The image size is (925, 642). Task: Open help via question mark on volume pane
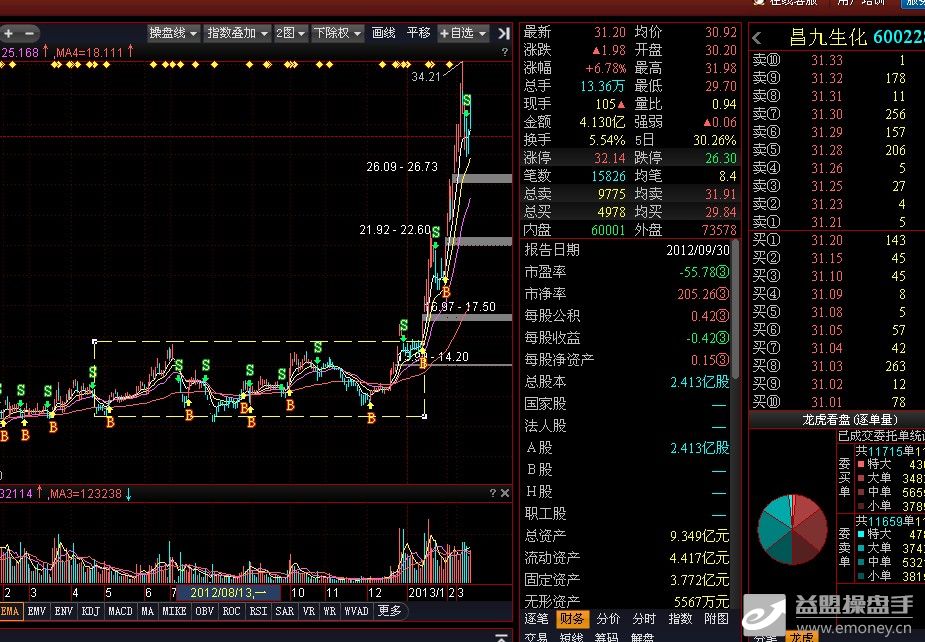click(x=493, y=493)
